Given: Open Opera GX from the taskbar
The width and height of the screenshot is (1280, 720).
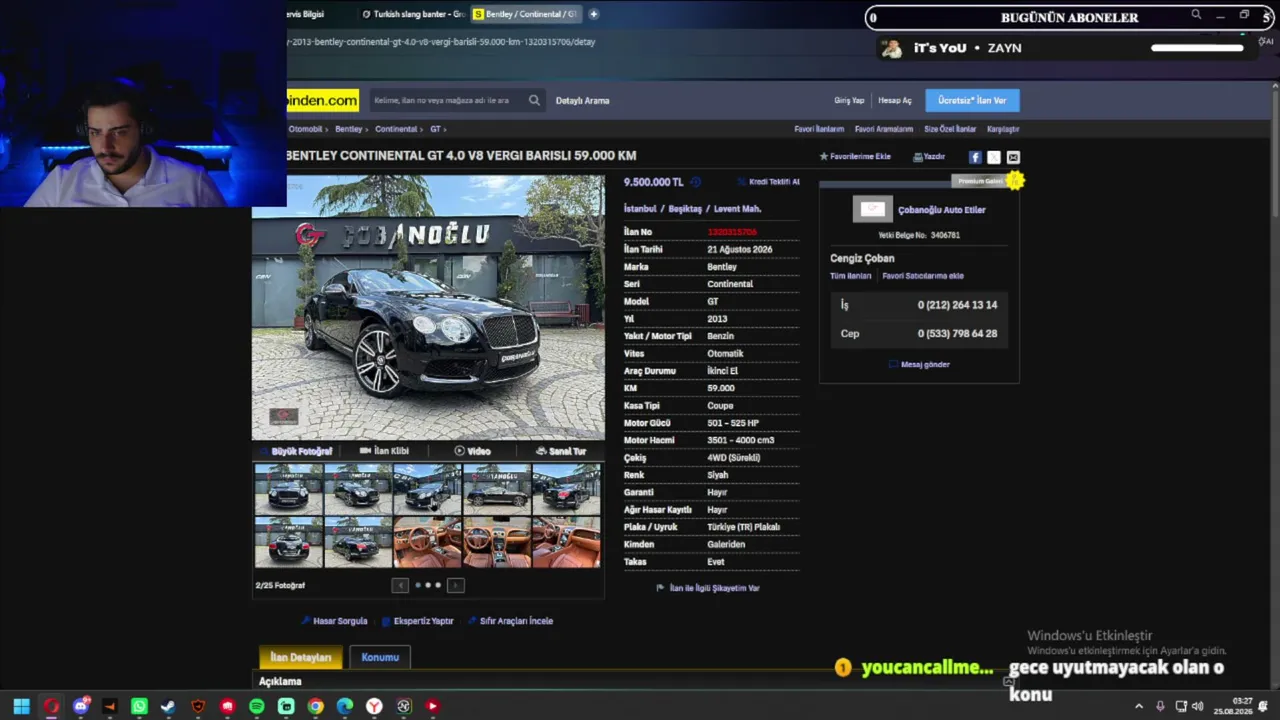Looking at the screenshot, I should 51,706.
